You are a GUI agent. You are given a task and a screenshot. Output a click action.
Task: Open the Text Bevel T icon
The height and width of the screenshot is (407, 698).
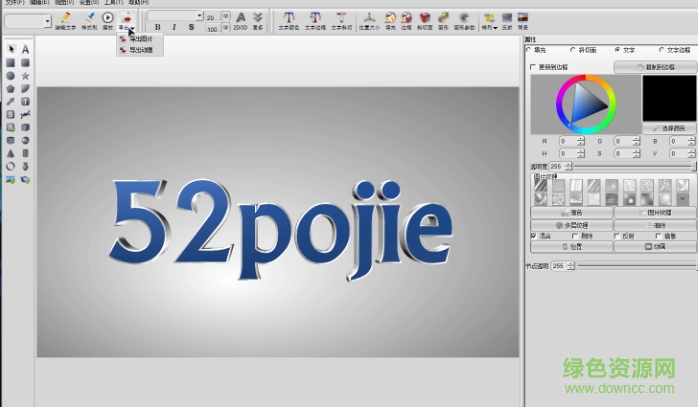341,18
